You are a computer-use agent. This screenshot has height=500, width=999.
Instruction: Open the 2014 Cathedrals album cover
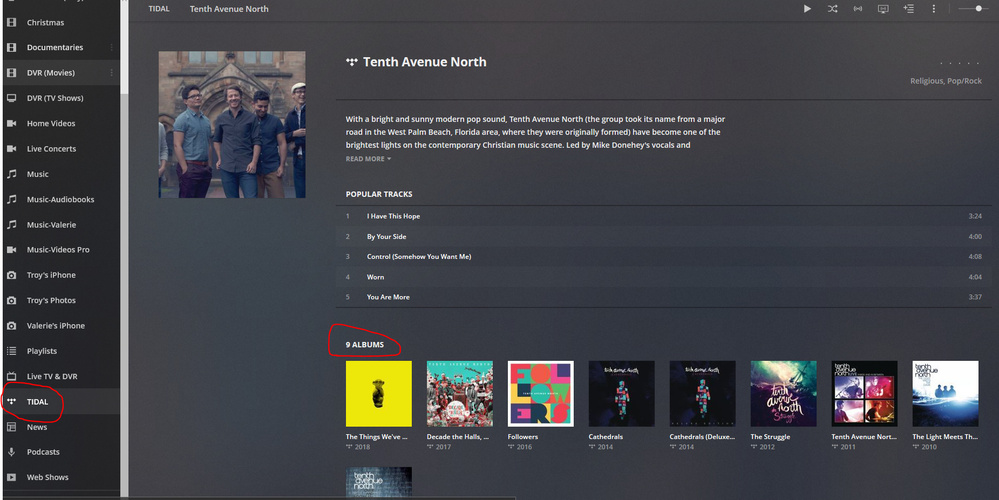click(621, 394)
